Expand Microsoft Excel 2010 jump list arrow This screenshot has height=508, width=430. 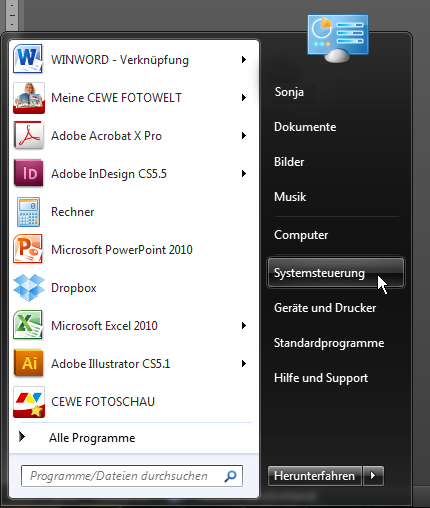click(244, 326)
